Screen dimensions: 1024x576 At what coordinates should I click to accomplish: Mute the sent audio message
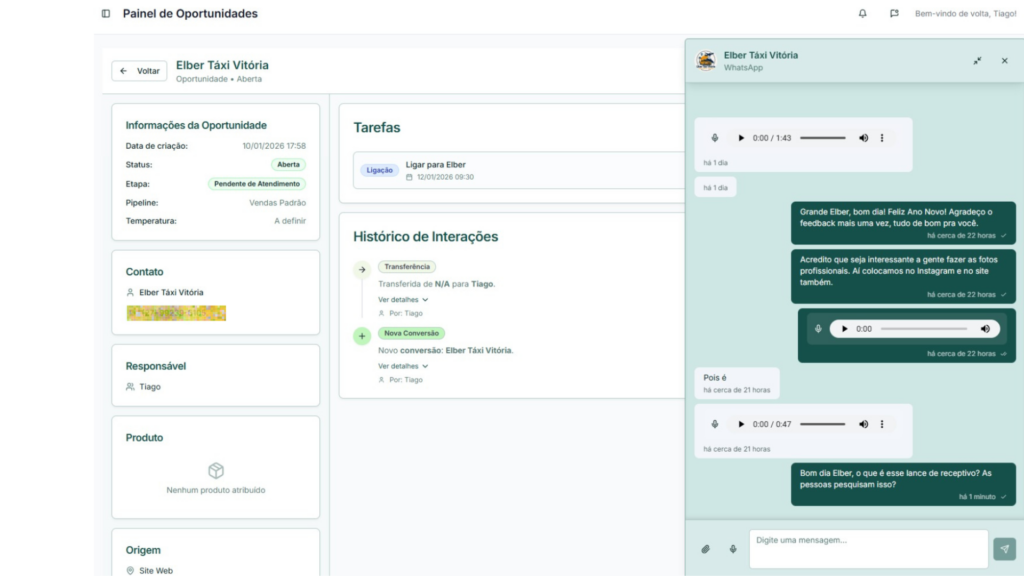click(985, 329)
